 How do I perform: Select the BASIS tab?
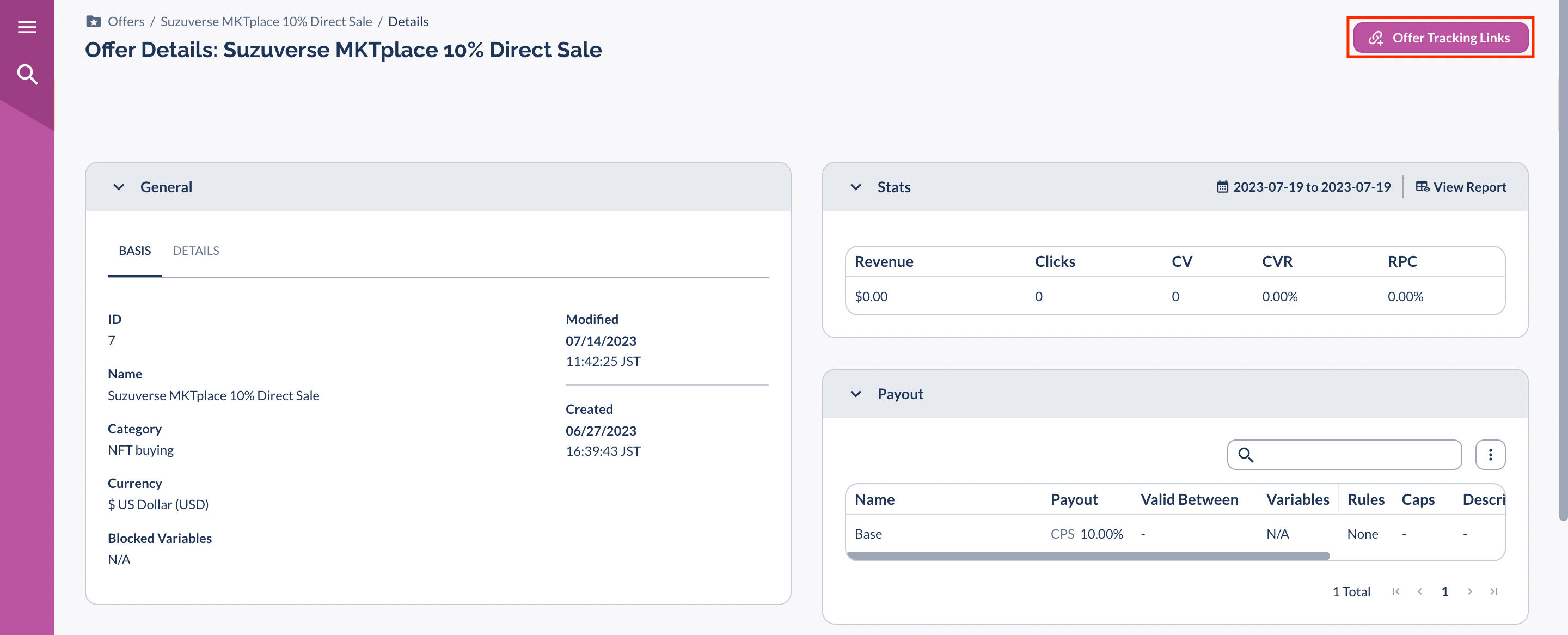(134, 251)
